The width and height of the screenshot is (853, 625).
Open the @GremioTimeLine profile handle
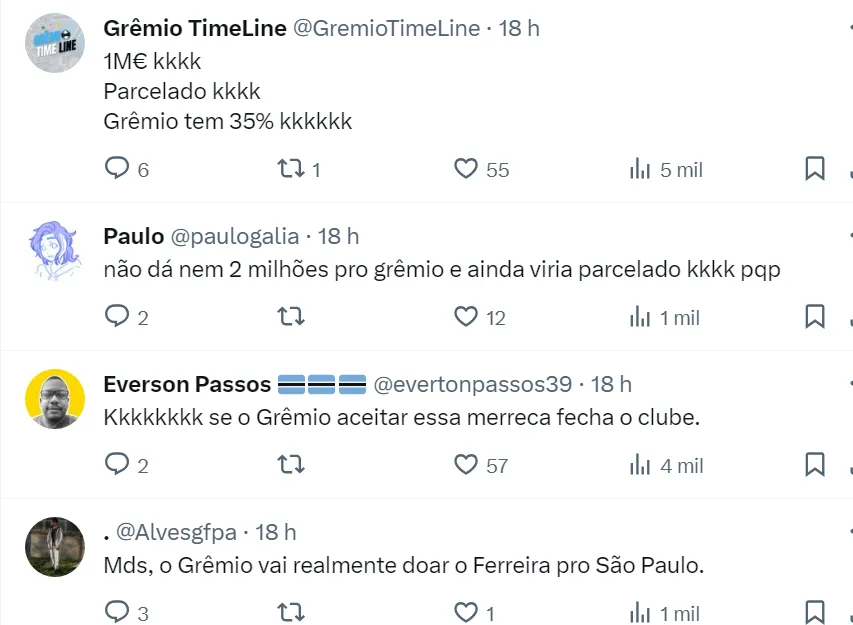(386, 28)
